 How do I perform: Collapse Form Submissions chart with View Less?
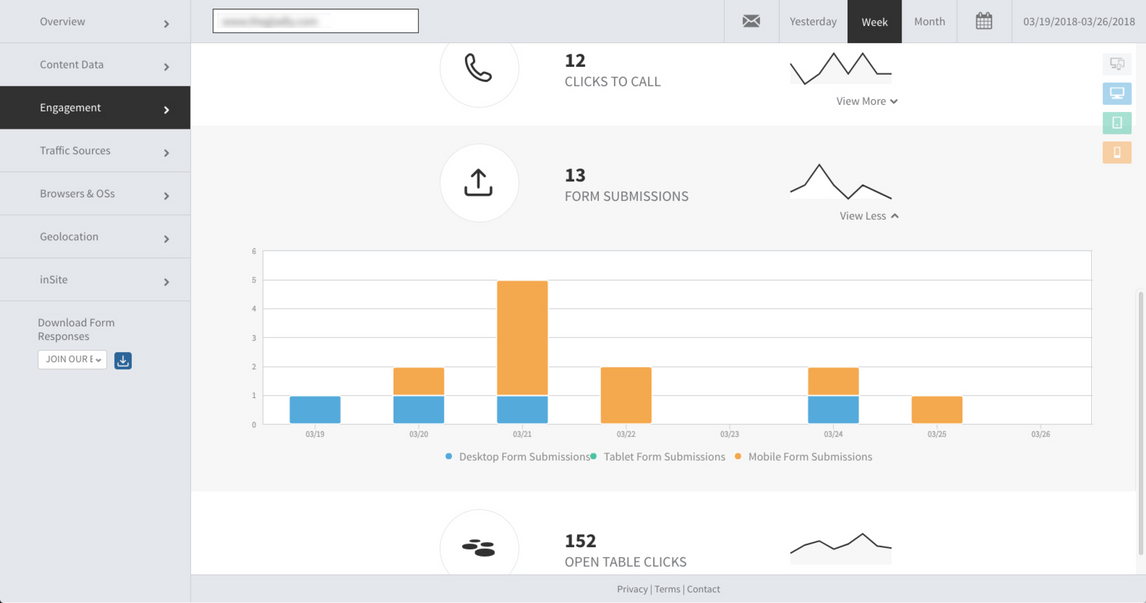point(868,216)
